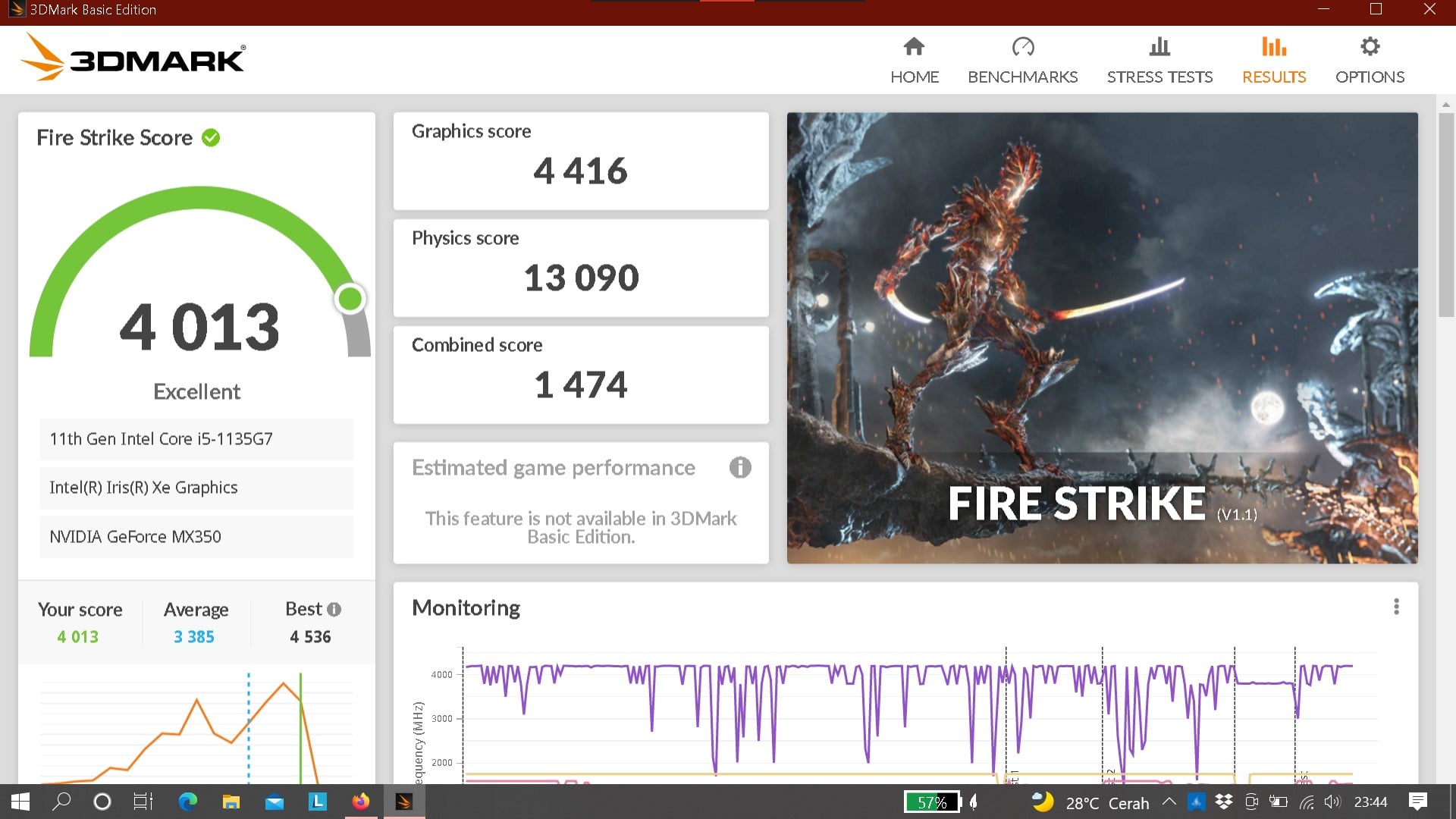
Task: Click the score distribution chart
Action: point(196,728)
